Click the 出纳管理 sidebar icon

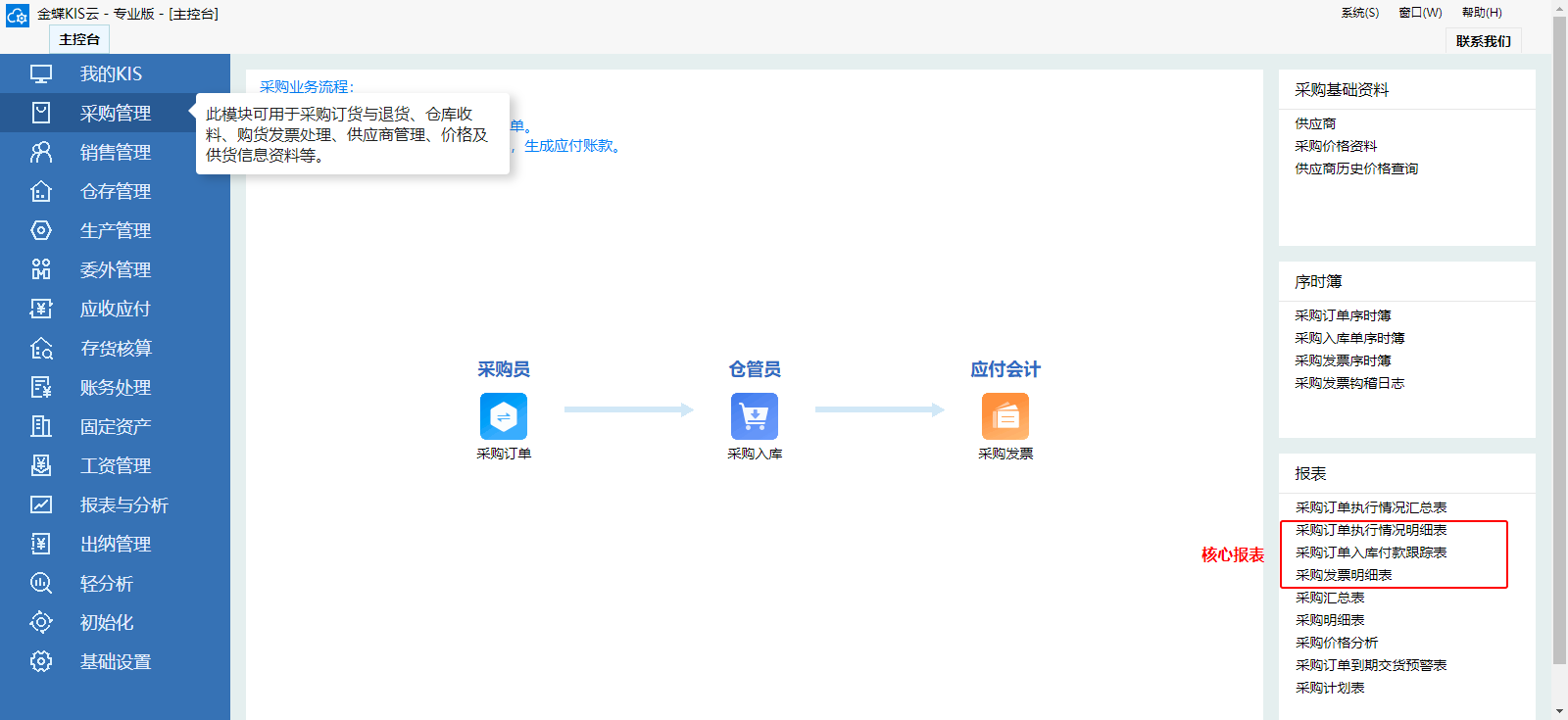pos(41,544)
